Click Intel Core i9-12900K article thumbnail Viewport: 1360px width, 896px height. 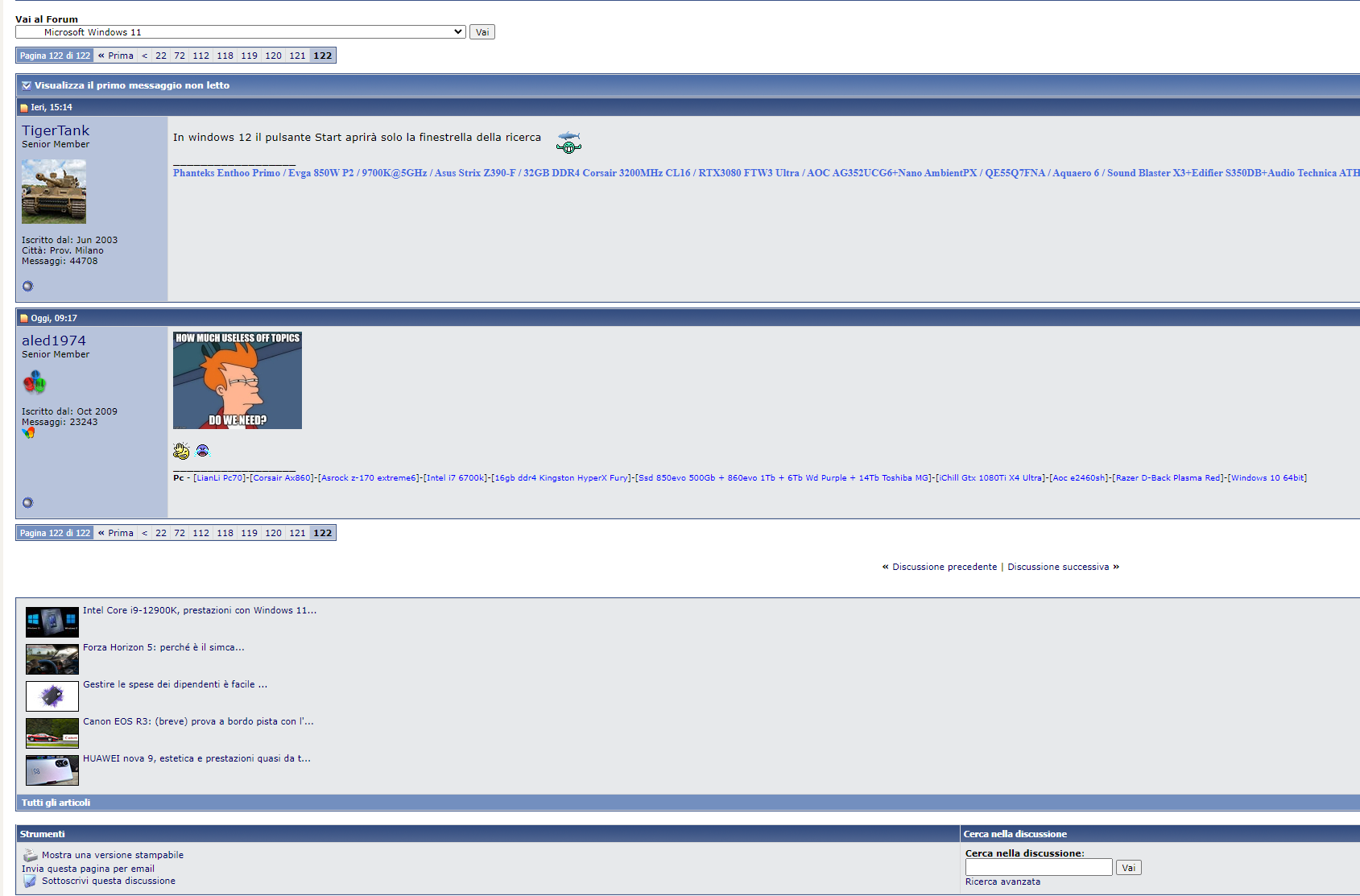coord(52,622)
